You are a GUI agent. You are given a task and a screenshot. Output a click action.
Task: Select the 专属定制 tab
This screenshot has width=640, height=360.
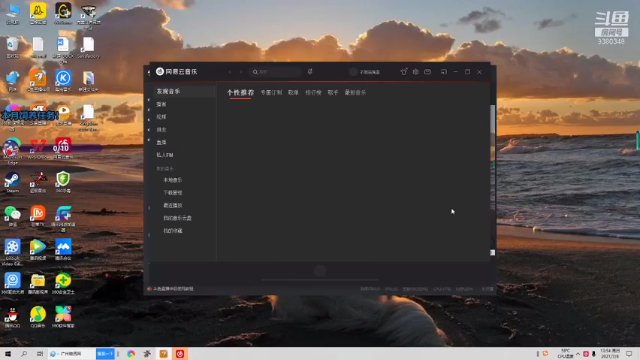[271, 93]
